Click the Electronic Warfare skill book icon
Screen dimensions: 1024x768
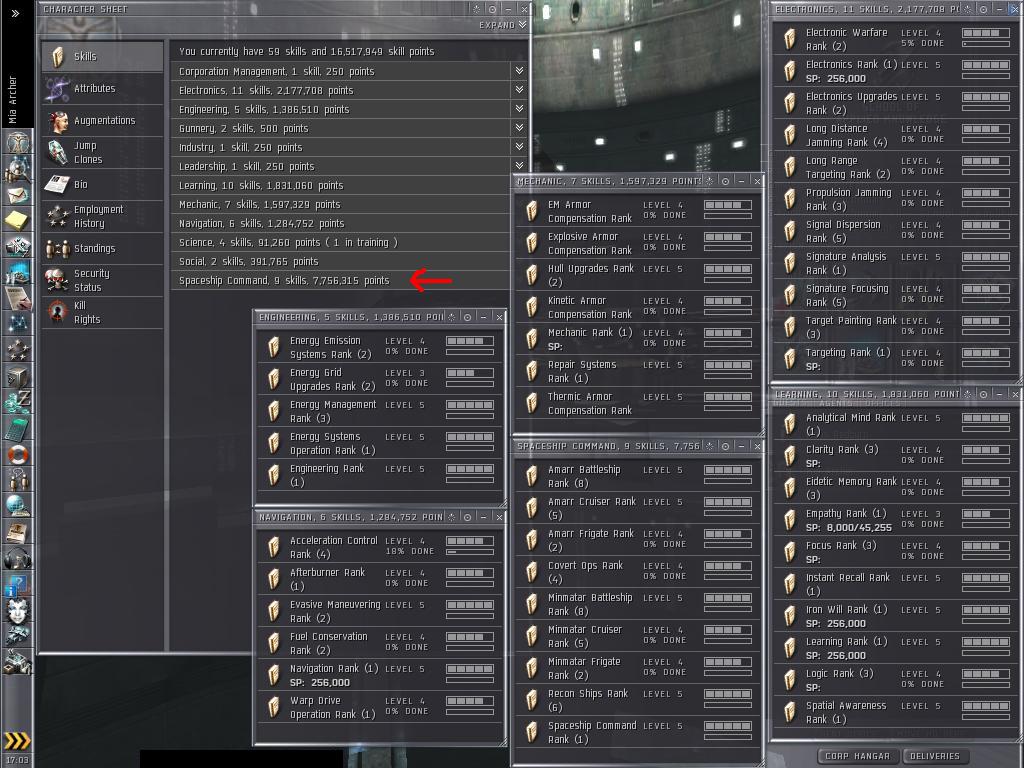click(790, 39)
